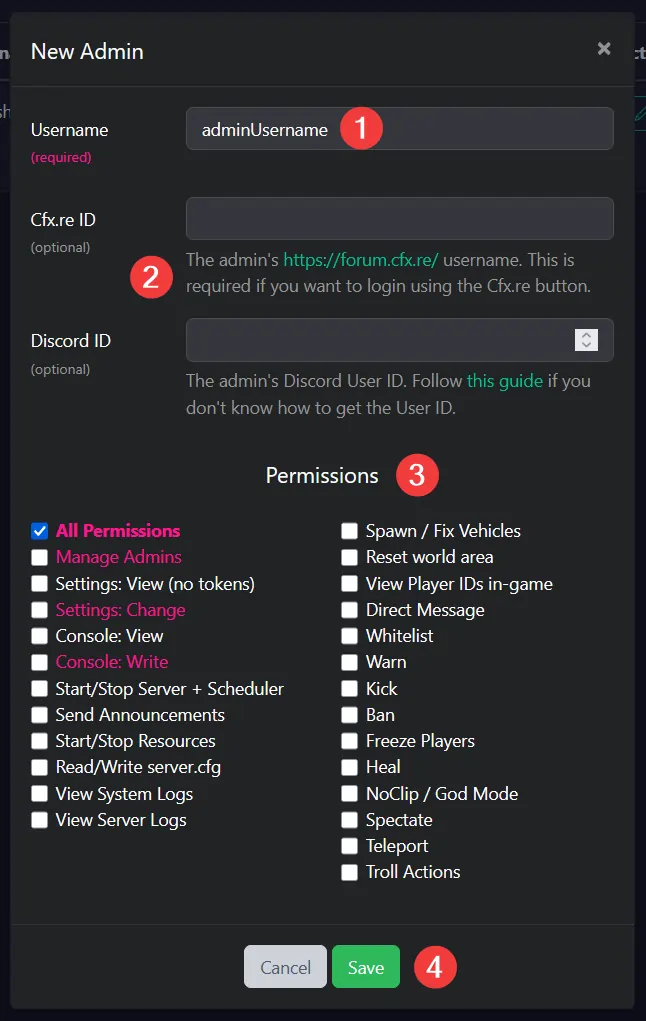Tick the Console: Write checkbox
Viewport: 646px width, 1021px height.
click(x=40, y=662)
